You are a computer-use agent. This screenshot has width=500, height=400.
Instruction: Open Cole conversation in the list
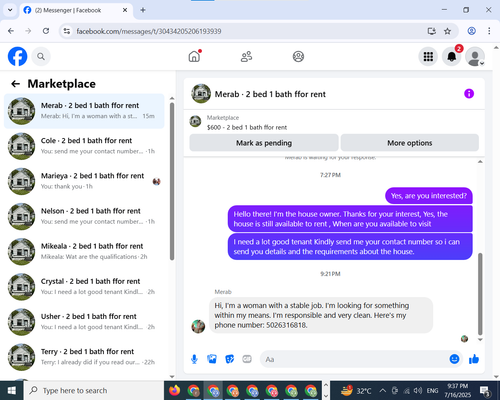(84, 146)
